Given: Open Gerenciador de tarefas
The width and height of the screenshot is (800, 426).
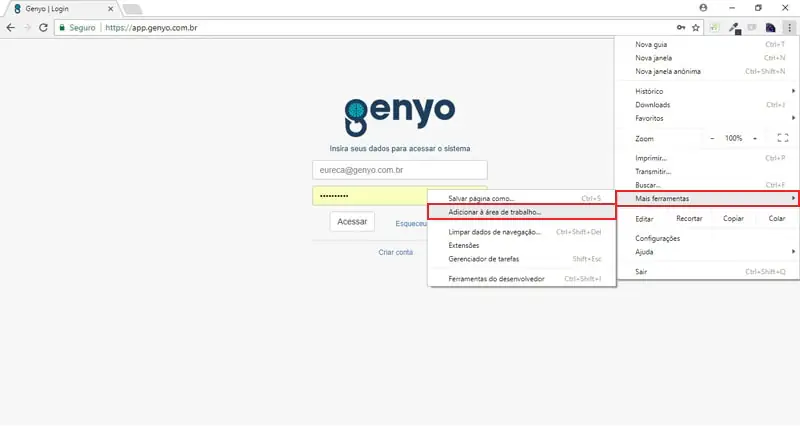Looking at the screenshot, I should click(x=522, y=259).
